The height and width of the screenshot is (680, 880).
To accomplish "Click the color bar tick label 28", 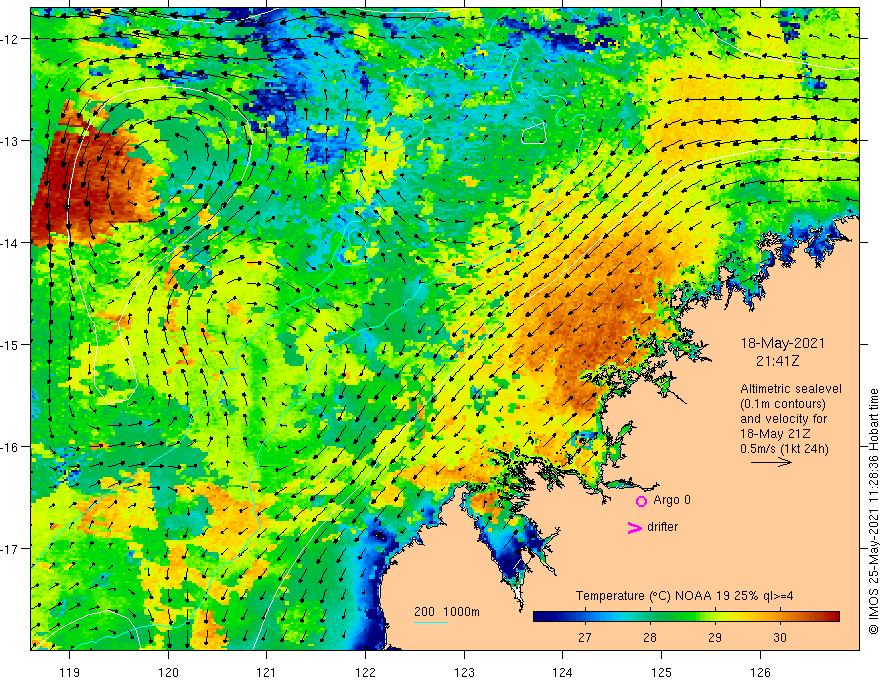I will pyautogui.click(x=650, y=637).
